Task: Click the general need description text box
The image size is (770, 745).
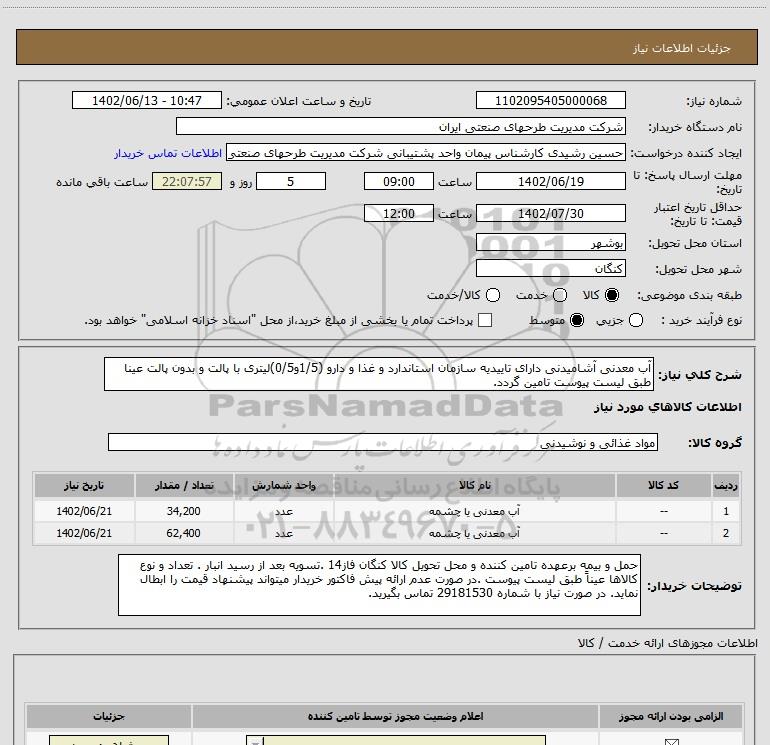Action: (379, 374)
